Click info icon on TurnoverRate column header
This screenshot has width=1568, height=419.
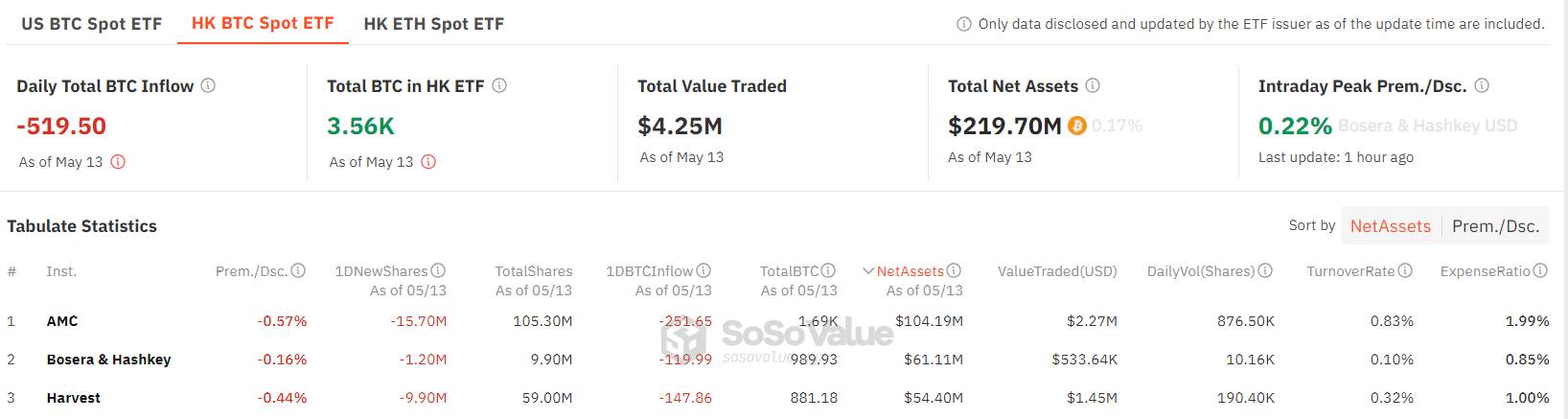click(x=1406, y=271)
